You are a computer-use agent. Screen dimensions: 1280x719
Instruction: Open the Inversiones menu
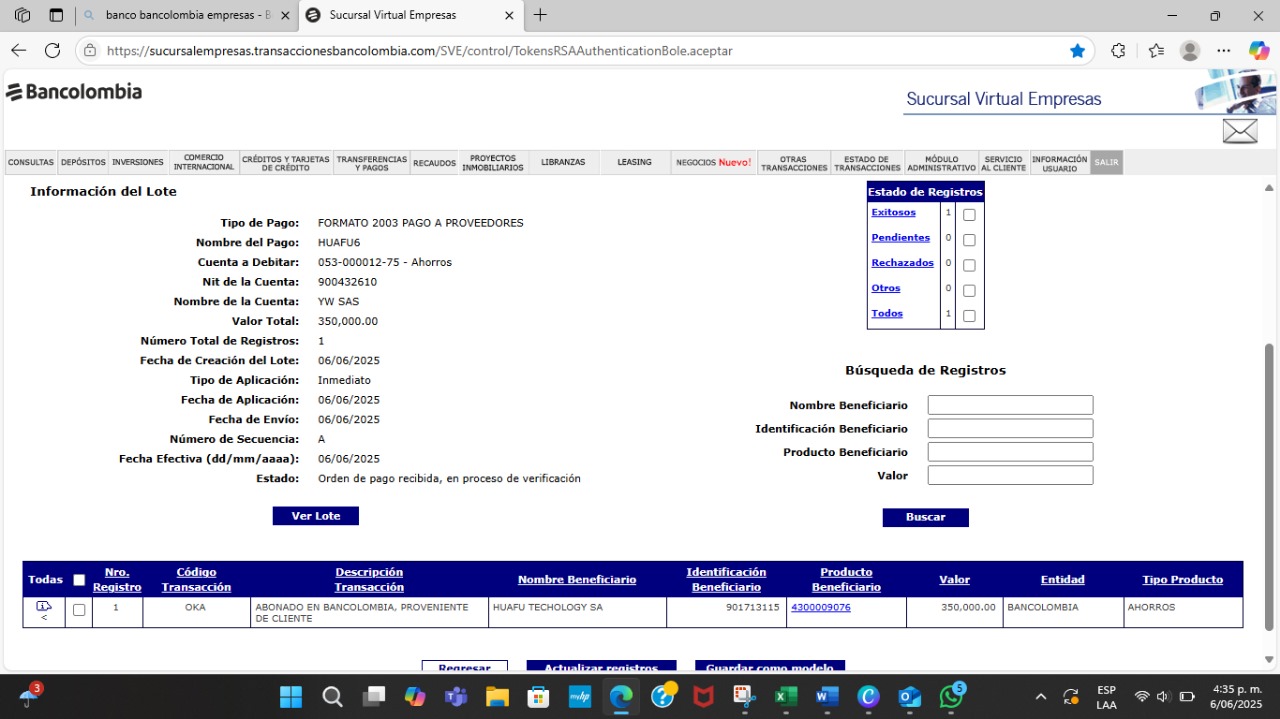pyautogui.click(x=138, y=162)
